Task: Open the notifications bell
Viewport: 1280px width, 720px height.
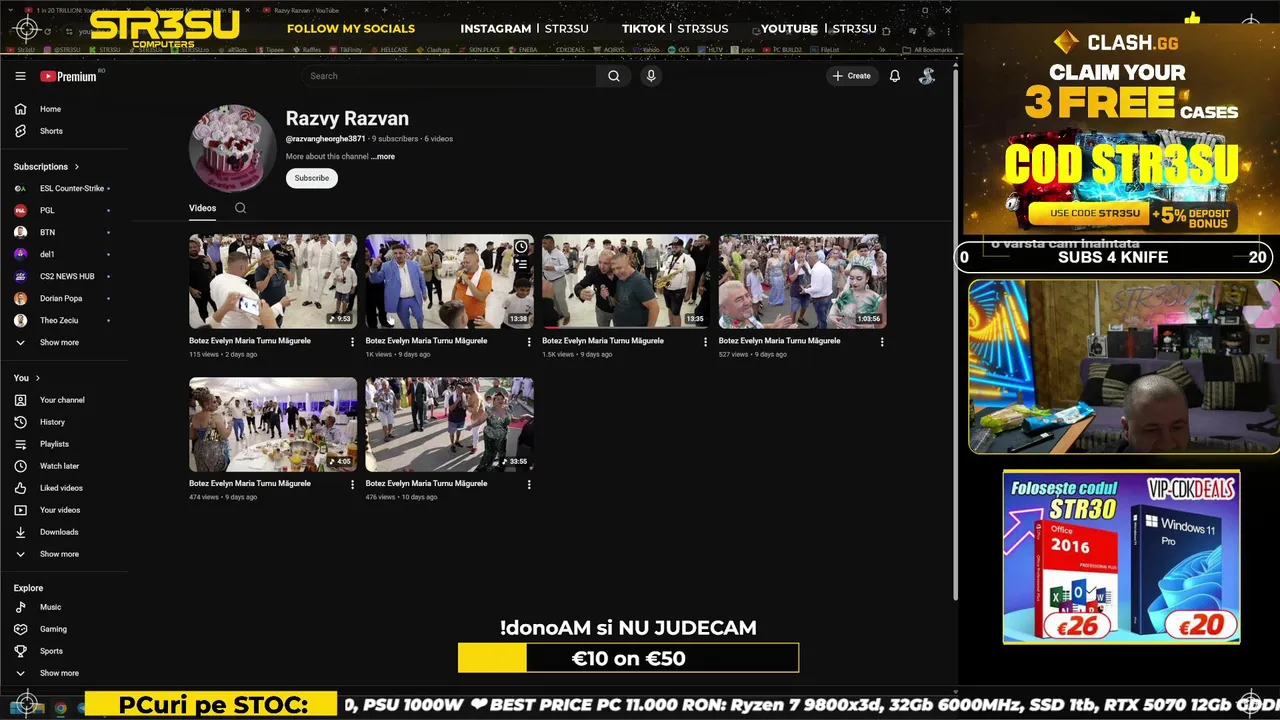Action: [x=895, y=76]
